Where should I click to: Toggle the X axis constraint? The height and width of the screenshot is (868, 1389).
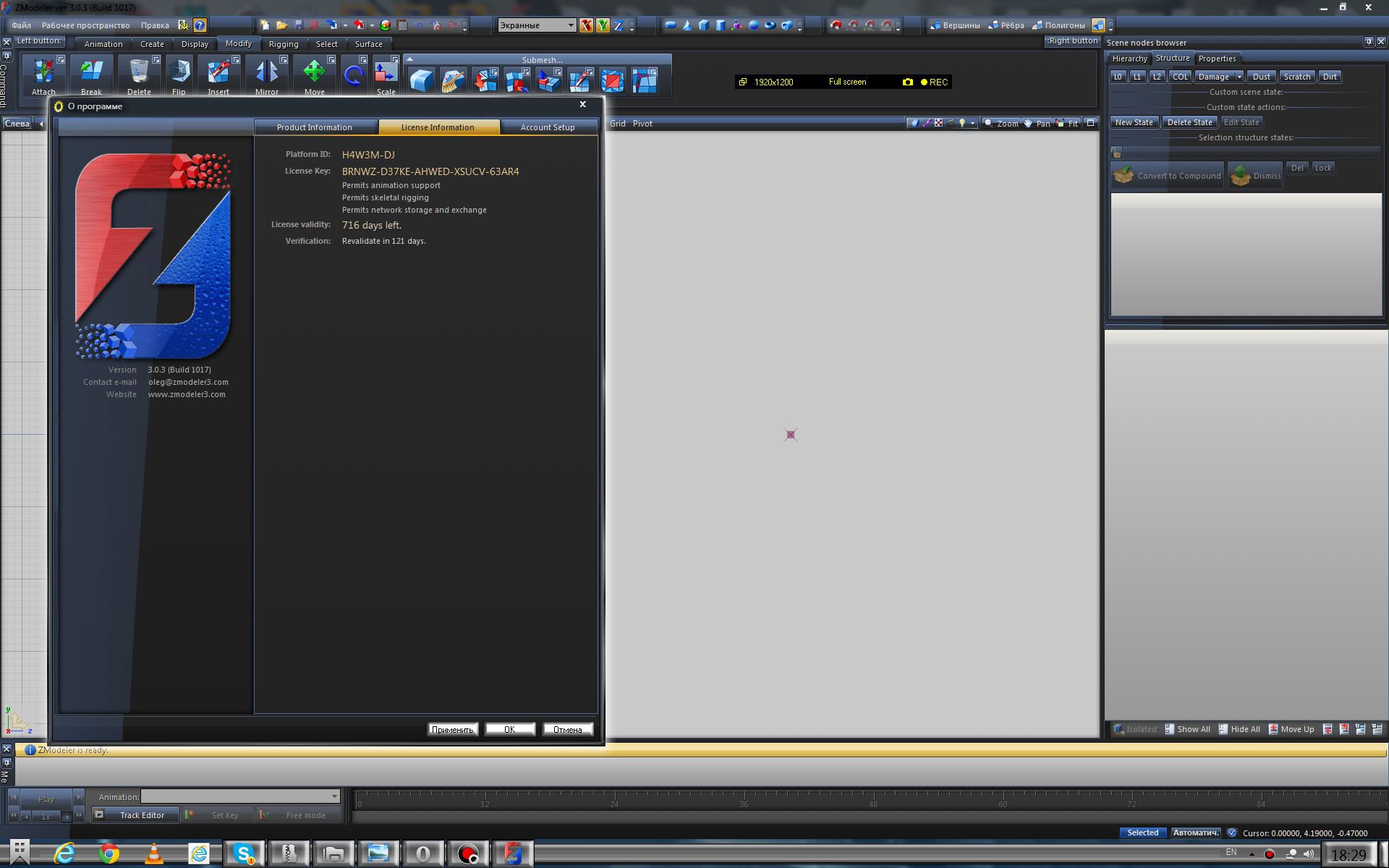pos(586,25)
